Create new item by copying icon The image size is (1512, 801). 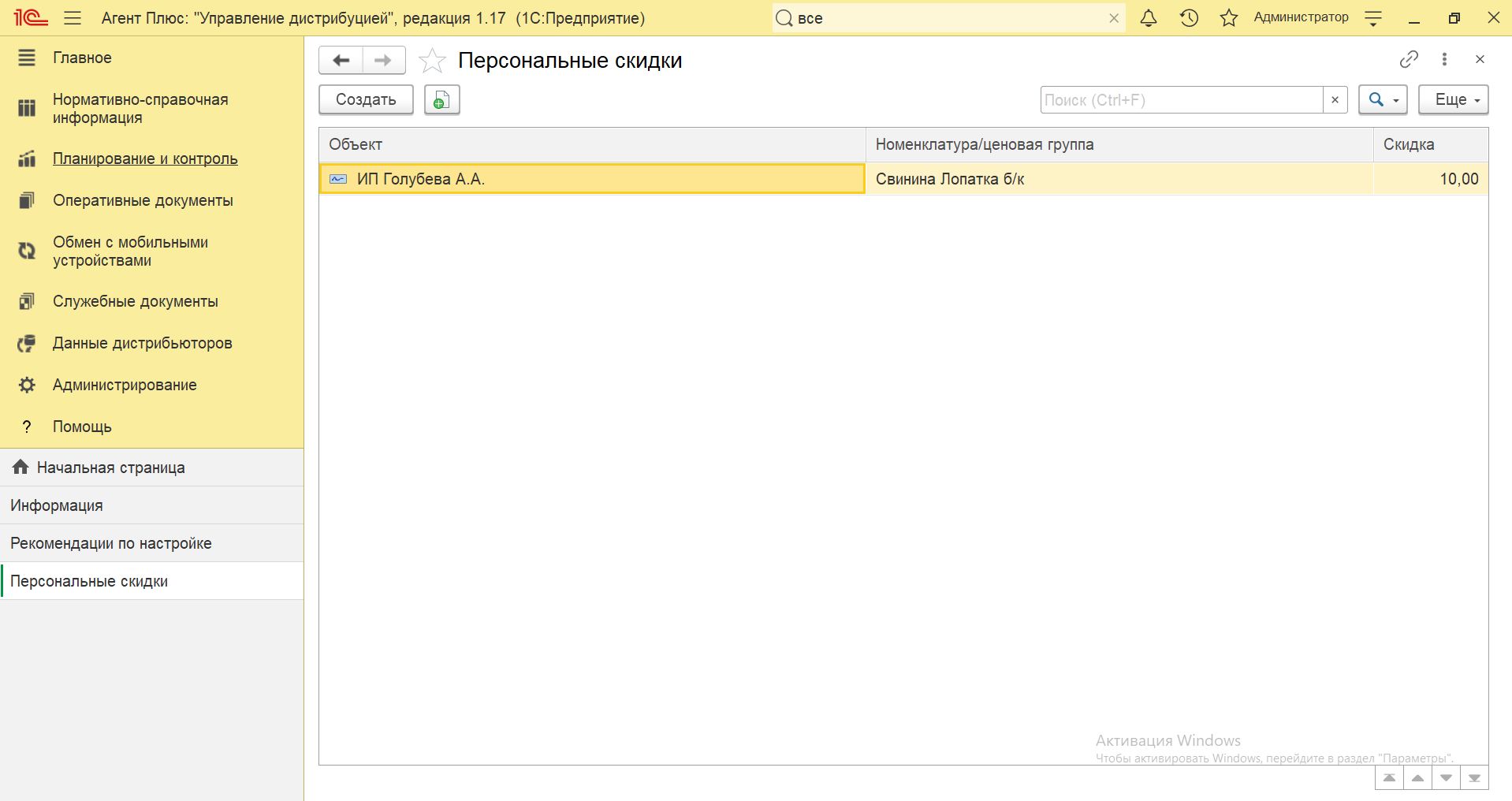coord(441,100)
